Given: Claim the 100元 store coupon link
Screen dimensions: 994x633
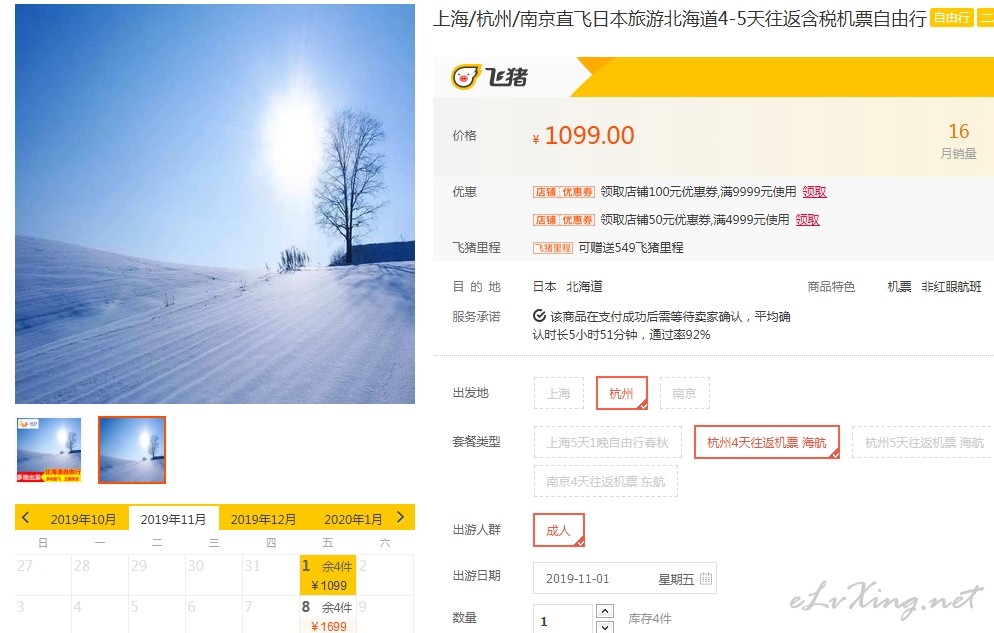Looking at the screenshot, I should (815, 192).
